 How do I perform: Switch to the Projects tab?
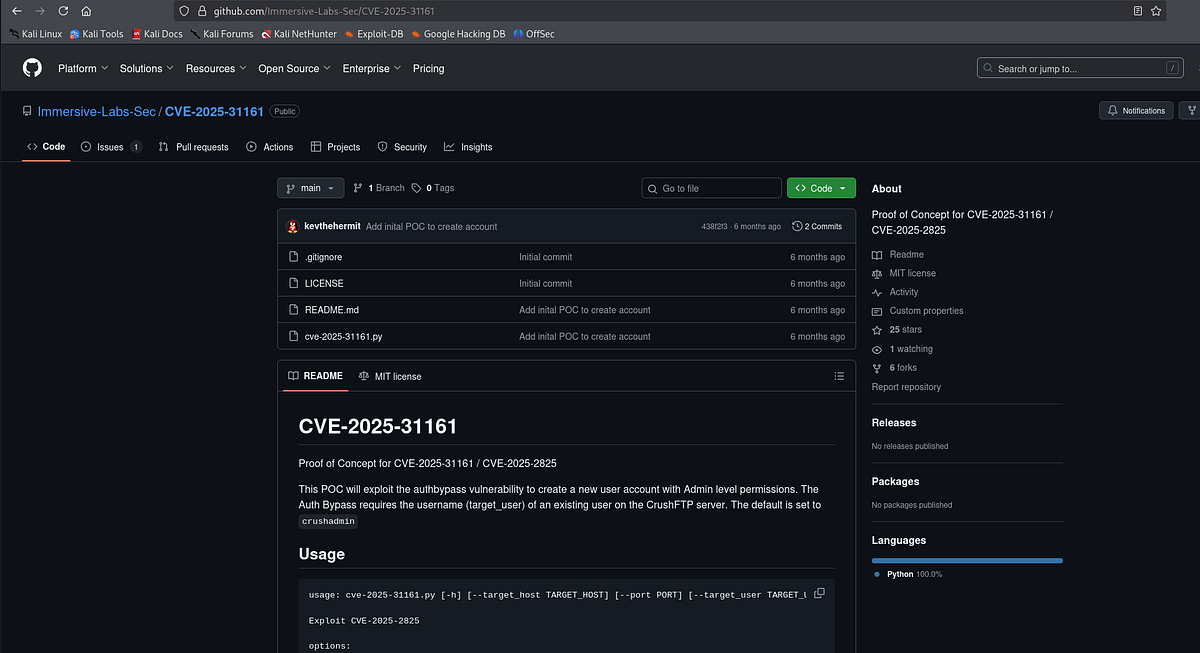click(x=335, y=146)
